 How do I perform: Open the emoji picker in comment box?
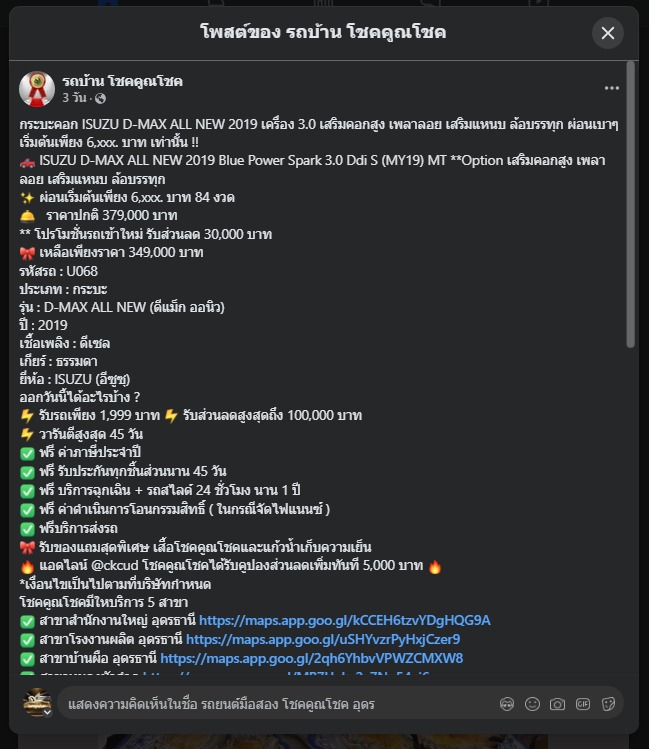pos(532,704)
